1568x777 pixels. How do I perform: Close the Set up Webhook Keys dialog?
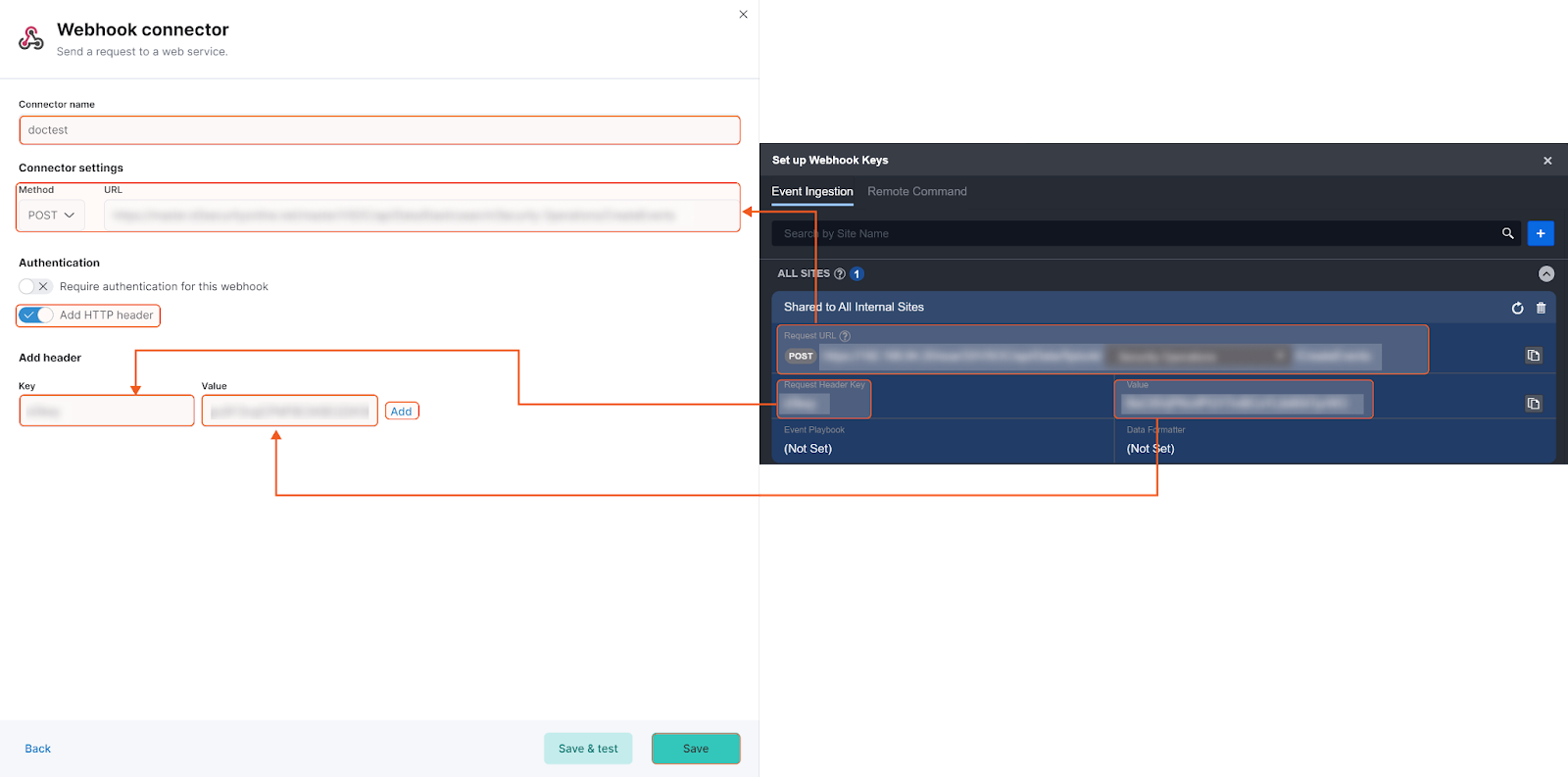(1547, 161)
